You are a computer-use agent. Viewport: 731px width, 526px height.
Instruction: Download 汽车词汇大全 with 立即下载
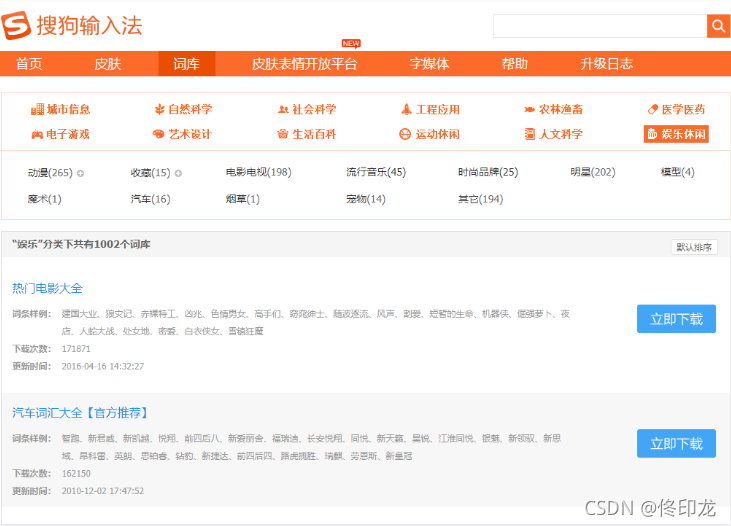[x=676, y=443]
